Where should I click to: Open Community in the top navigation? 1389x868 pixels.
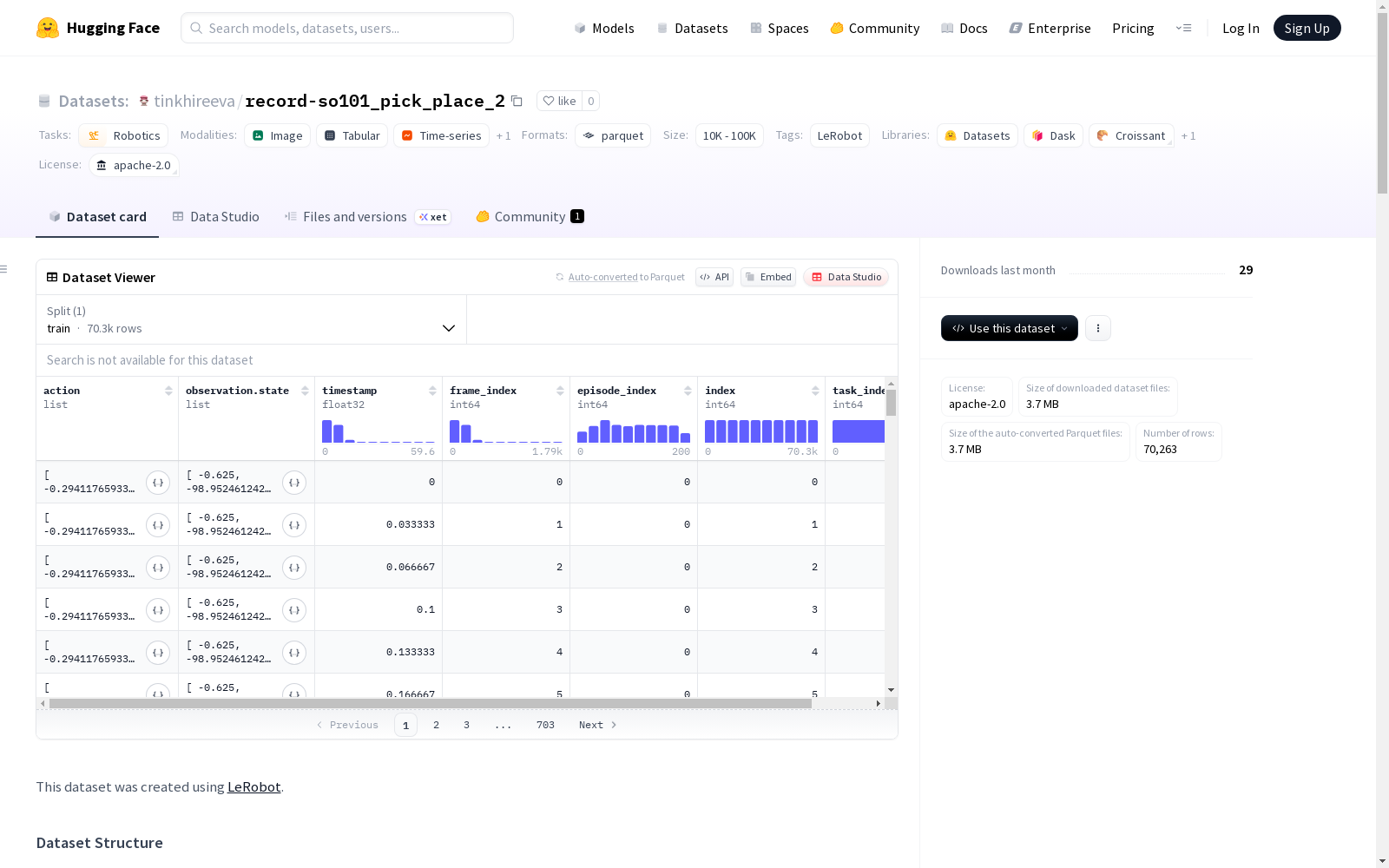(875, 28)
